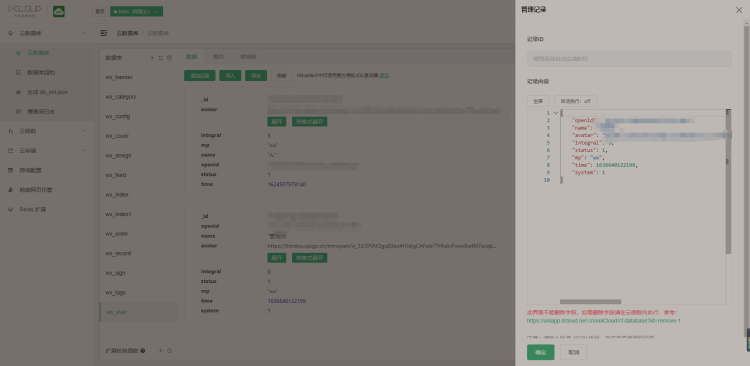750x366 pixels.
Task: Click the 导出 export button
Action: click(256, 76)
